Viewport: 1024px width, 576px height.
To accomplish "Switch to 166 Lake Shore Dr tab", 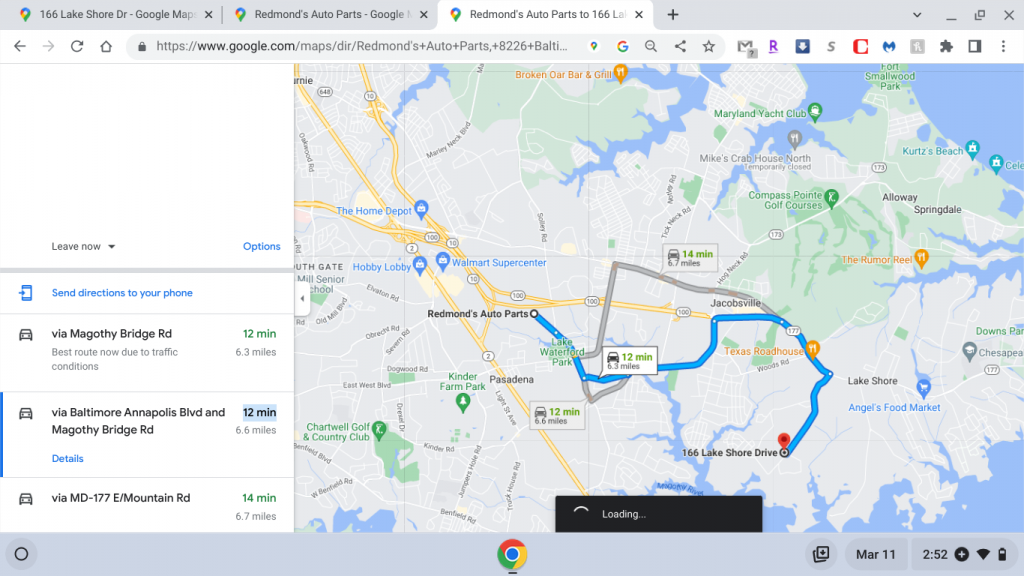I will [116, 14].
